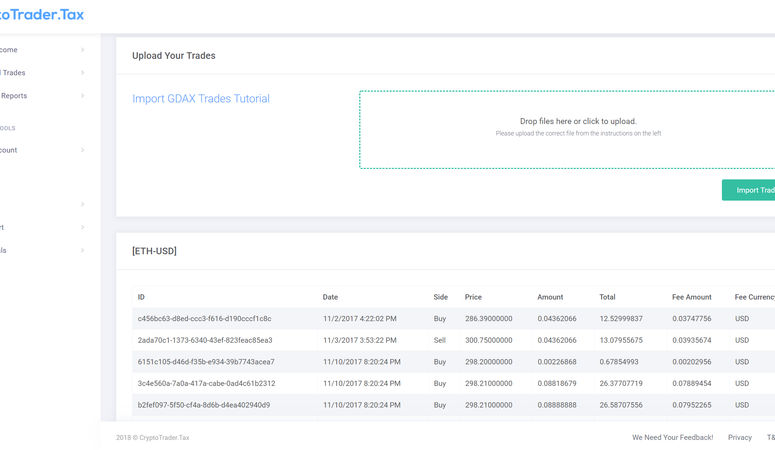
Task: Click the amount in the 2ada70c1 row
Action: click(x=557, y=340)
